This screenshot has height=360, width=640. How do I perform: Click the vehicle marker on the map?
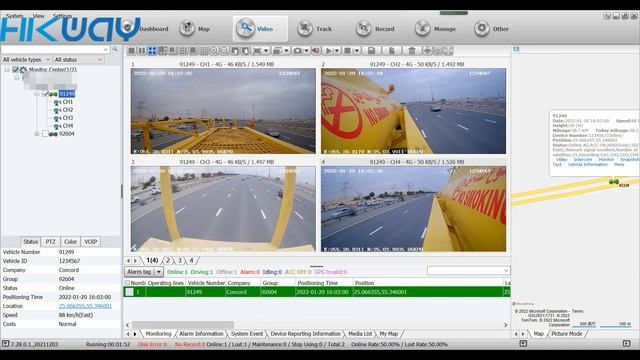tap(613, 181)
